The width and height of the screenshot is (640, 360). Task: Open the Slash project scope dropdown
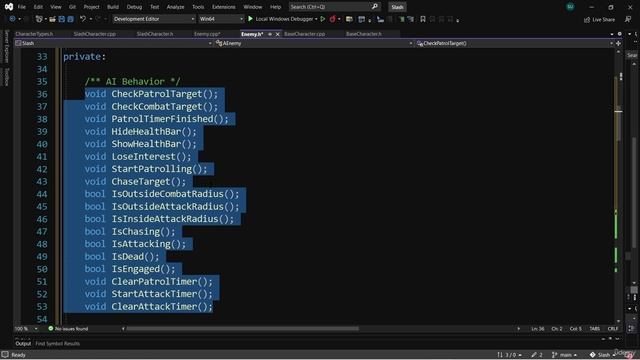tap(113, 43)
